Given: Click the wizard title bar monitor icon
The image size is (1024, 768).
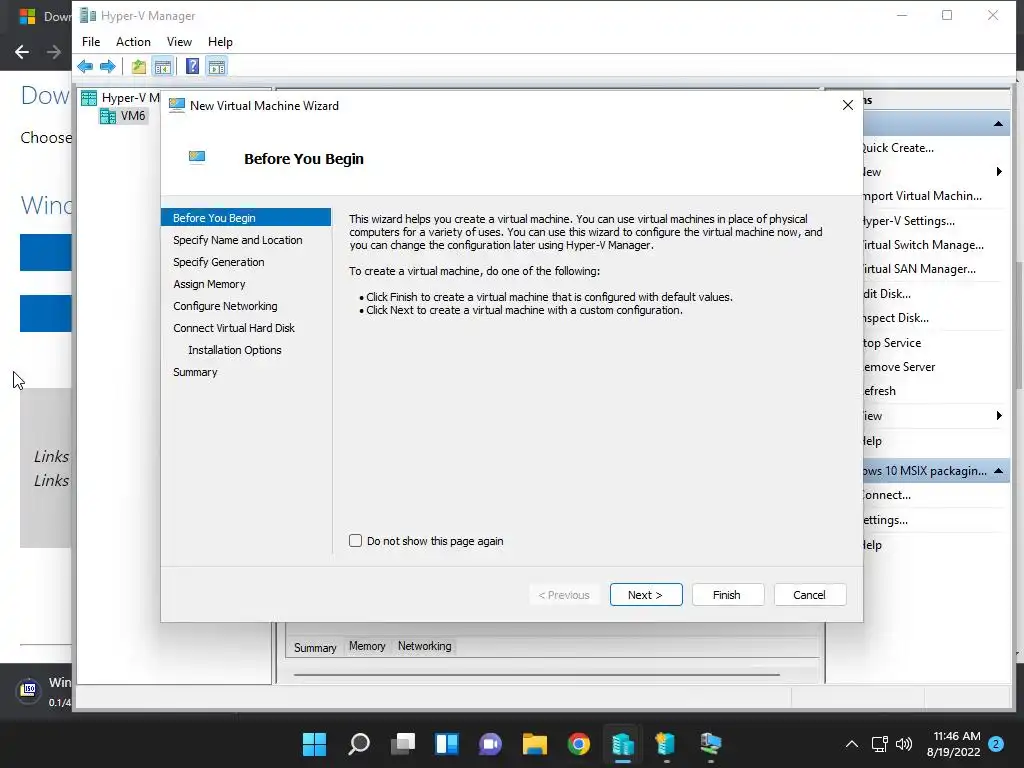Looking at the screenshot, I should 176,105.
